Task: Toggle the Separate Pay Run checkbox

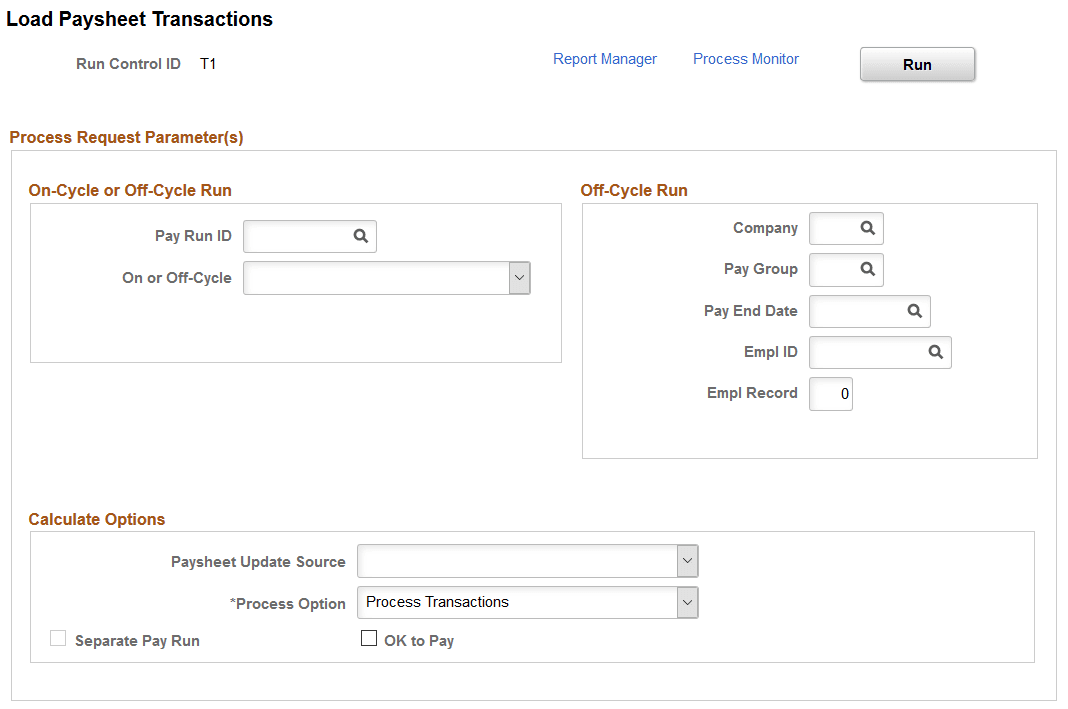Action: 58,638
